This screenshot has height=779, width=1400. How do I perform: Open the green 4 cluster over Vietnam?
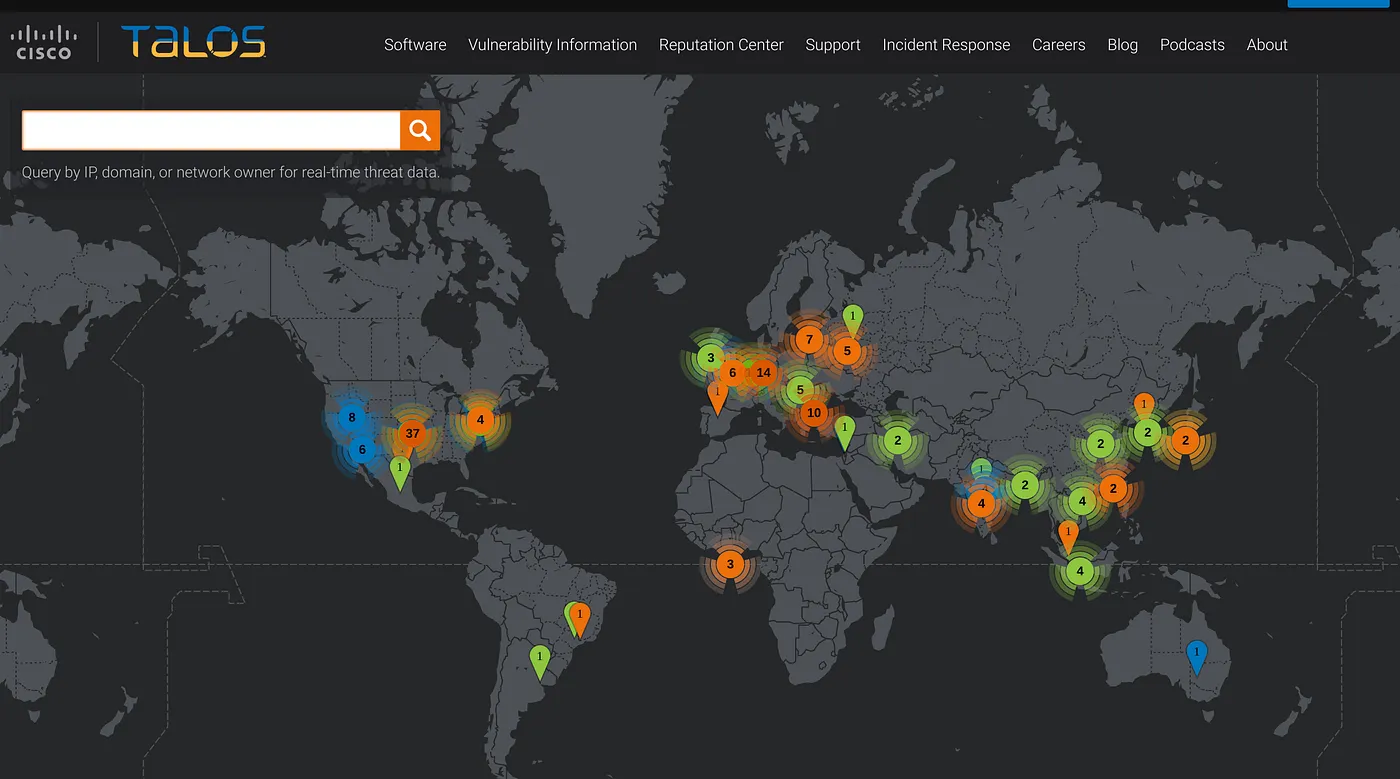point(1081,500)
